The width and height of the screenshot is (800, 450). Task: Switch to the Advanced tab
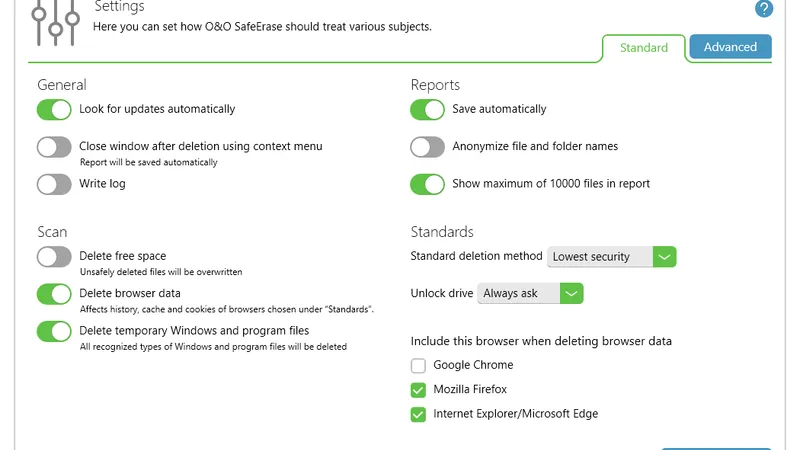[x=730, y=47]
